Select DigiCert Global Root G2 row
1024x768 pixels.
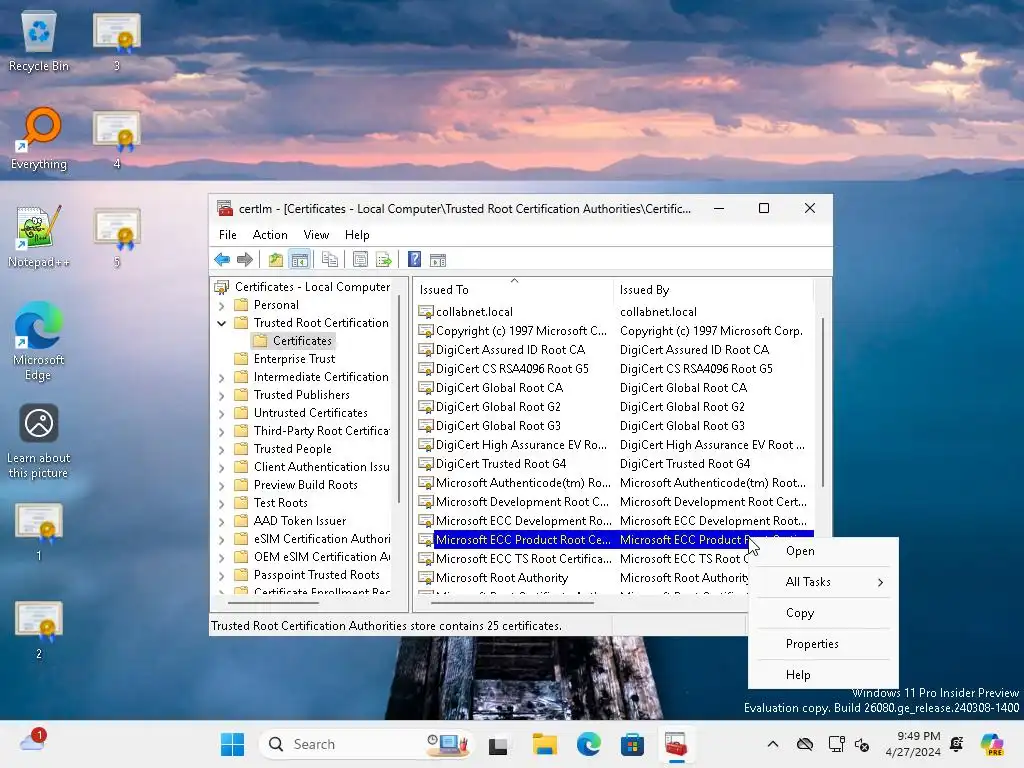click(x=615, y=406)
